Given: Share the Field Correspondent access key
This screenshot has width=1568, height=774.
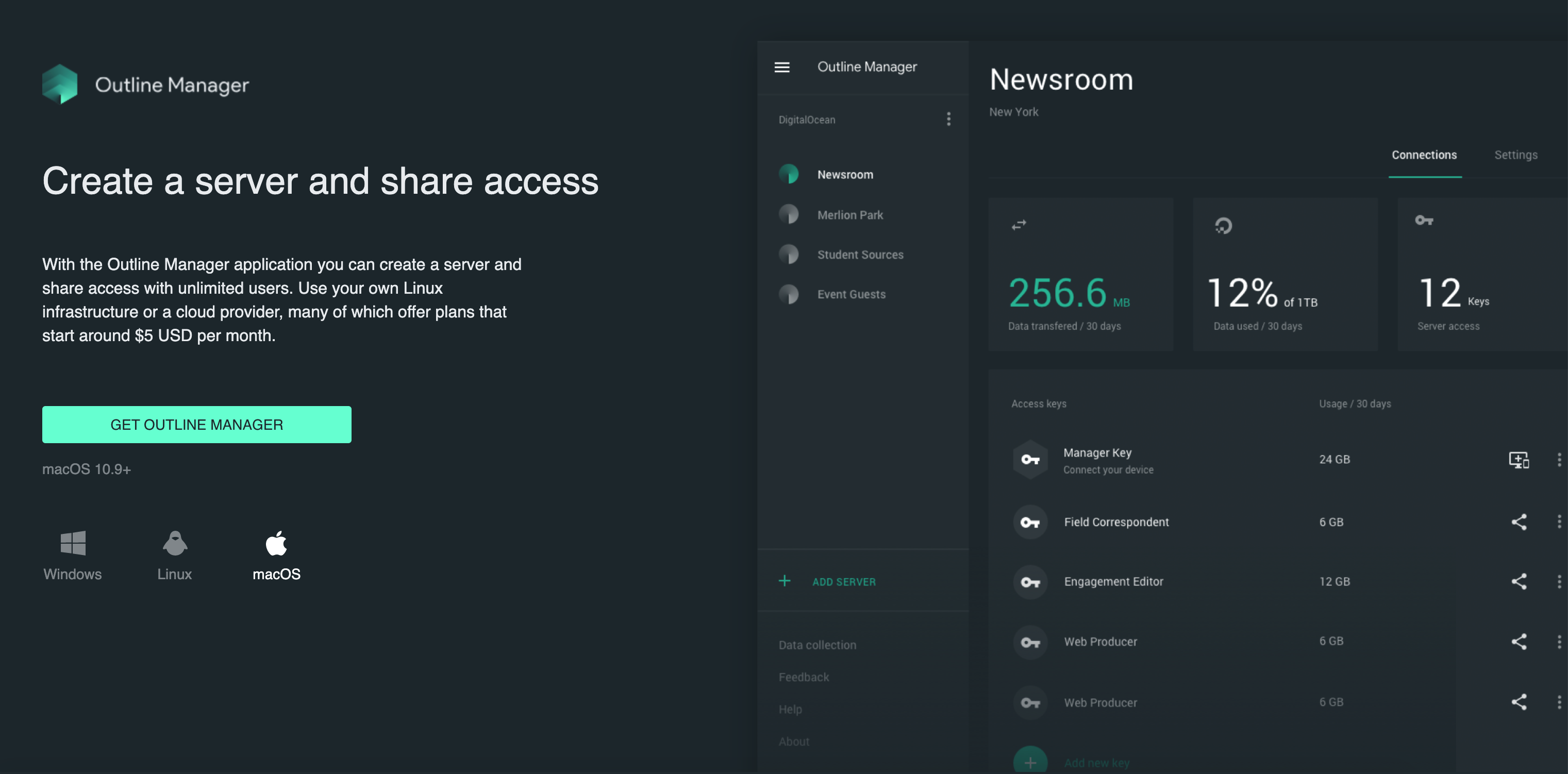Looking at the screenshot, I should click(x=1519, y=521).
